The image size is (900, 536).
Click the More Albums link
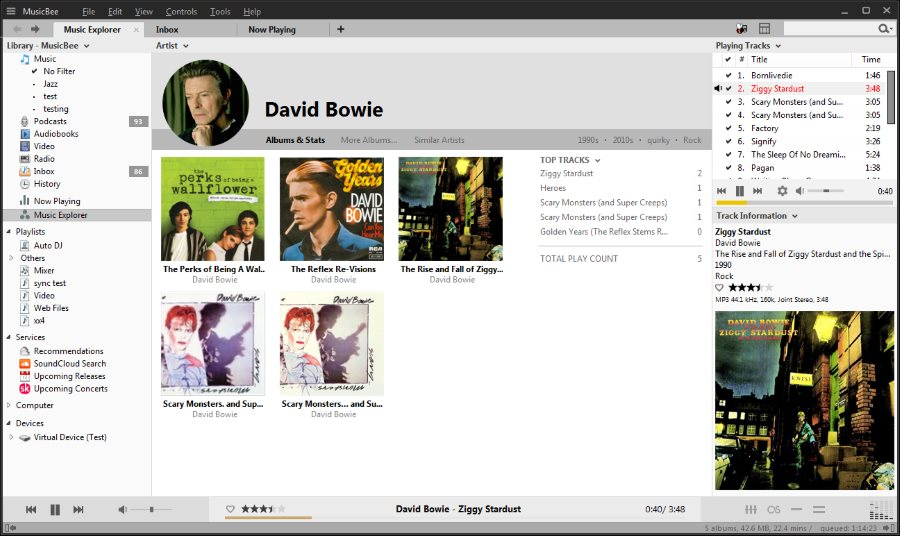368,140
